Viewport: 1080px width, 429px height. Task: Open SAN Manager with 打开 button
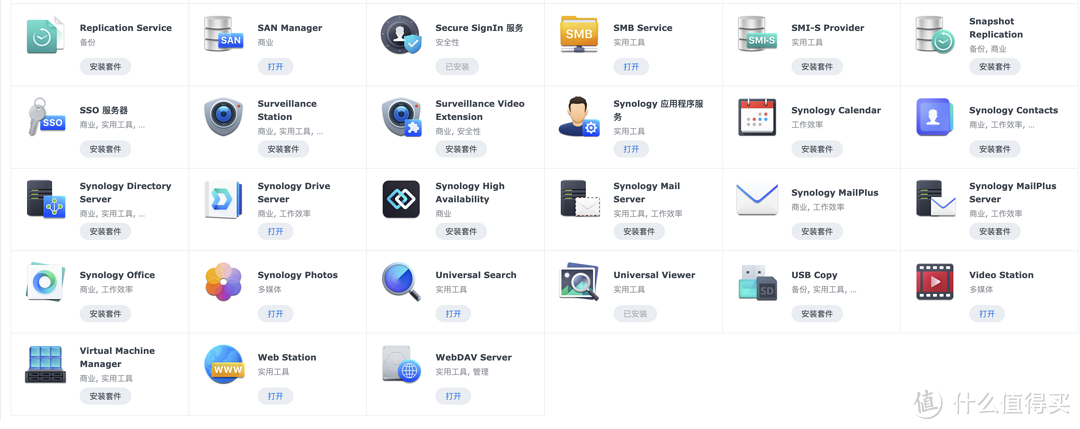[x=276, y=67]
